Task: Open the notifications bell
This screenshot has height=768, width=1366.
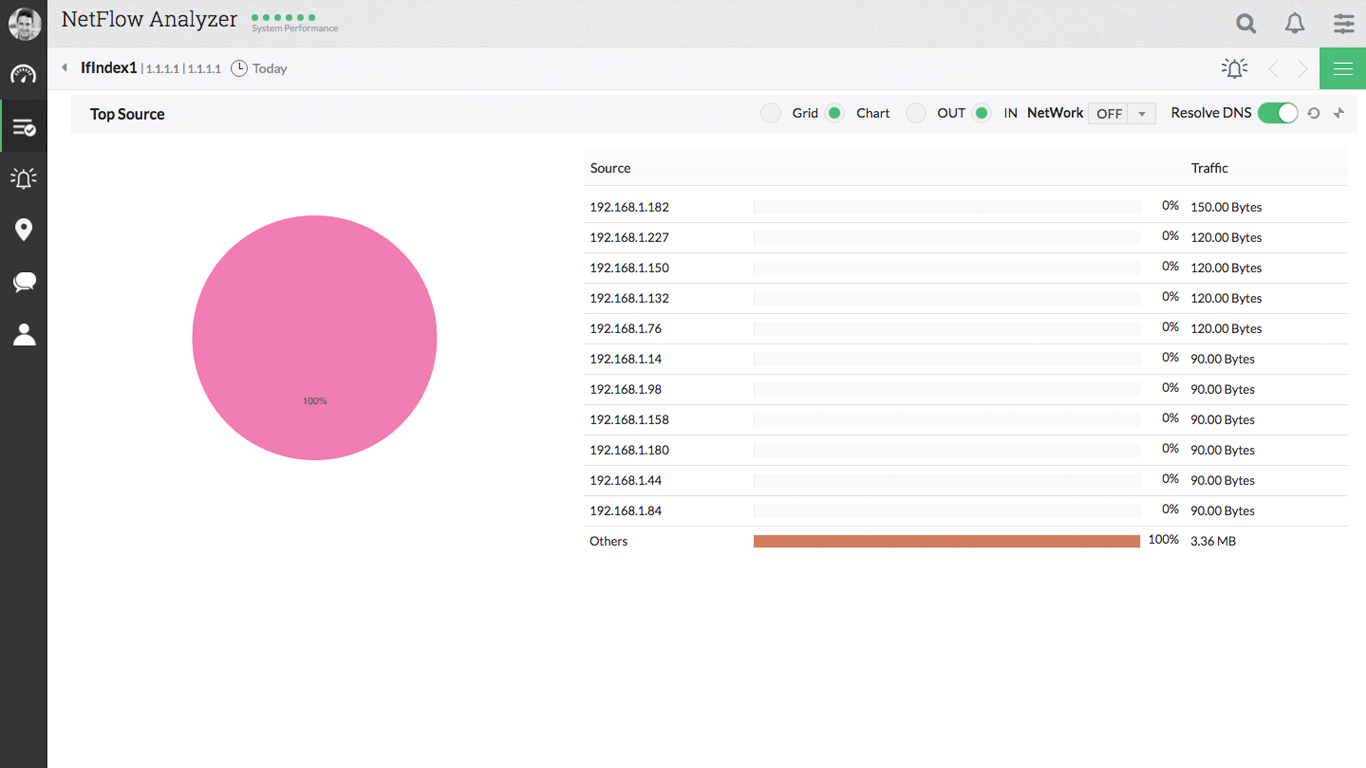Action: [x=1295, y=23]
